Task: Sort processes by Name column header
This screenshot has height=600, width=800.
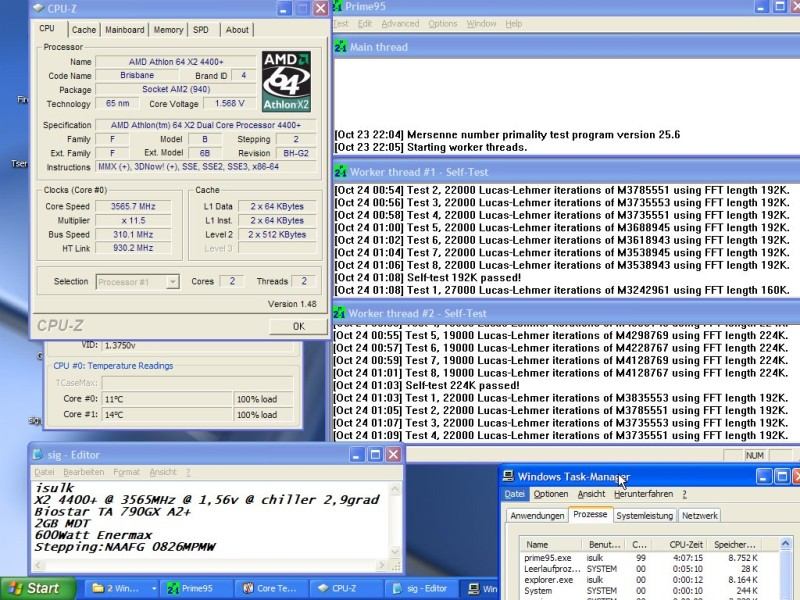Action: coord(551,544)
